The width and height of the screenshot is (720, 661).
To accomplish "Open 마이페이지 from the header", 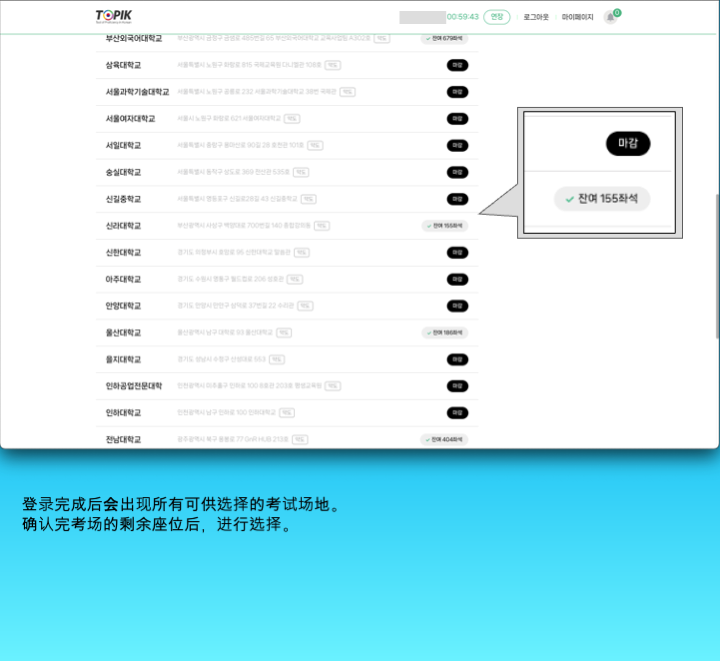I will click(577, 17).
